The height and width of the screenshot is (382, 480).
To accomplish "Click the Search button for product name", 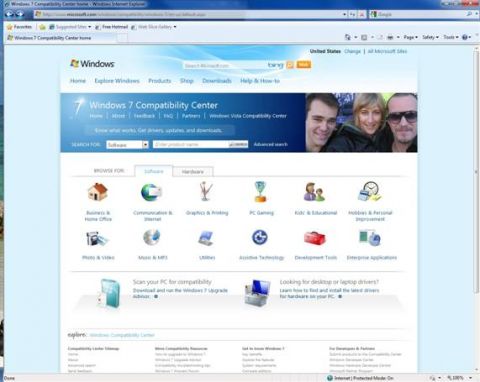I will [238, 144].
